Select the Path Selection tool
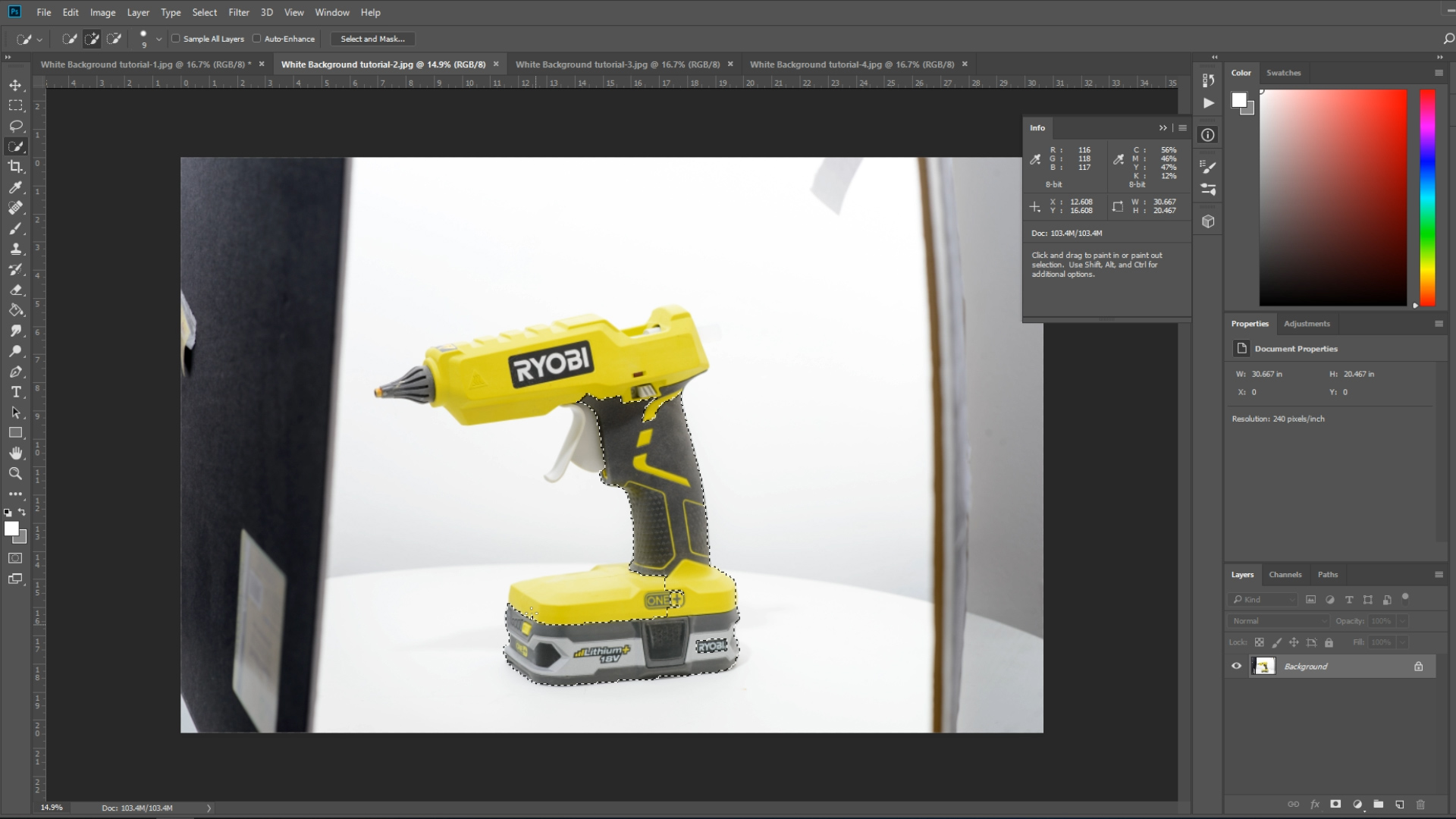 pyautogui.click(x=15, y=413)
